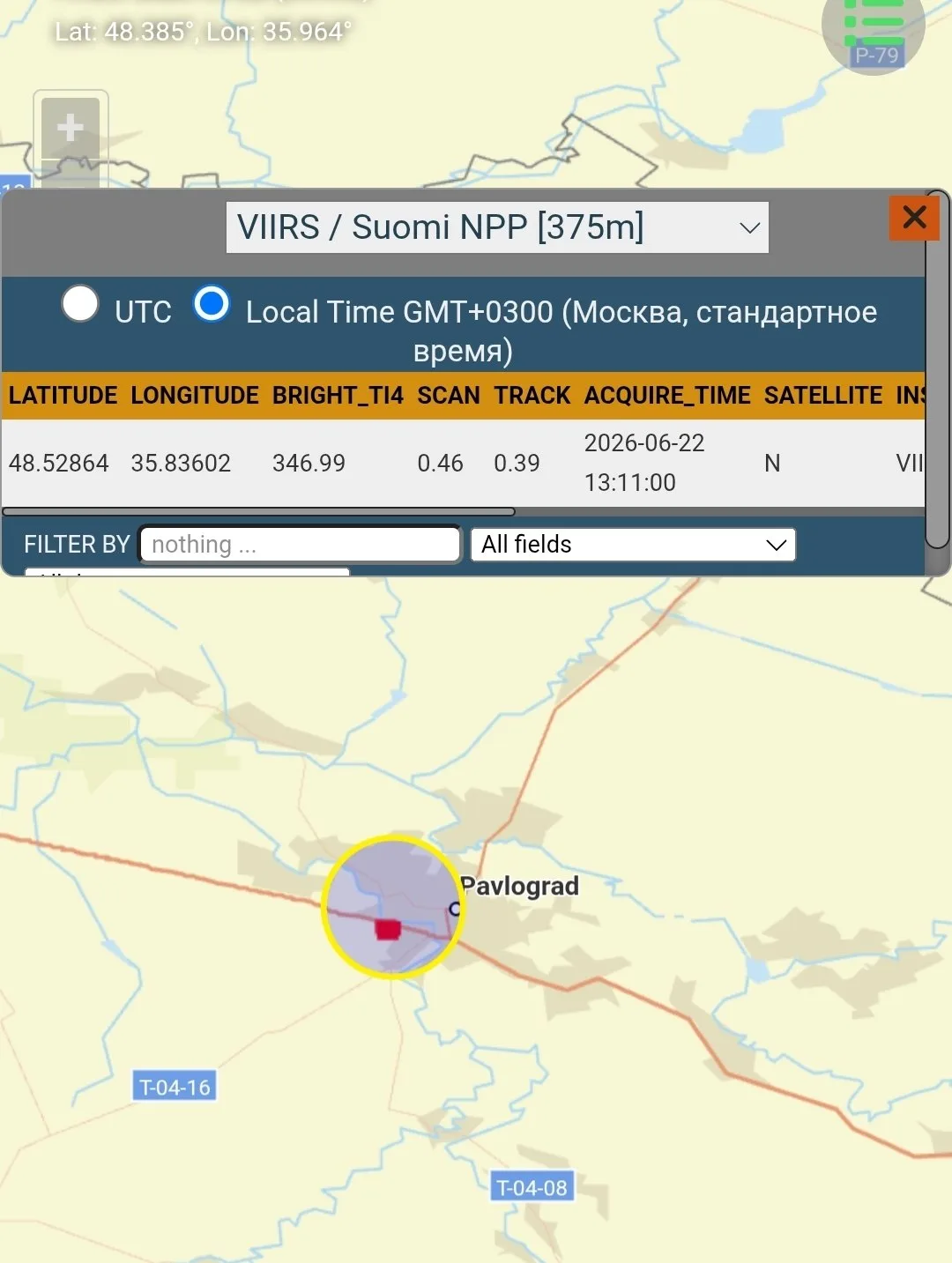Focus the FILTER BY text field
Image resolution: width=952 pixels, height=1263 pixels.
click(x=300, y=545)
